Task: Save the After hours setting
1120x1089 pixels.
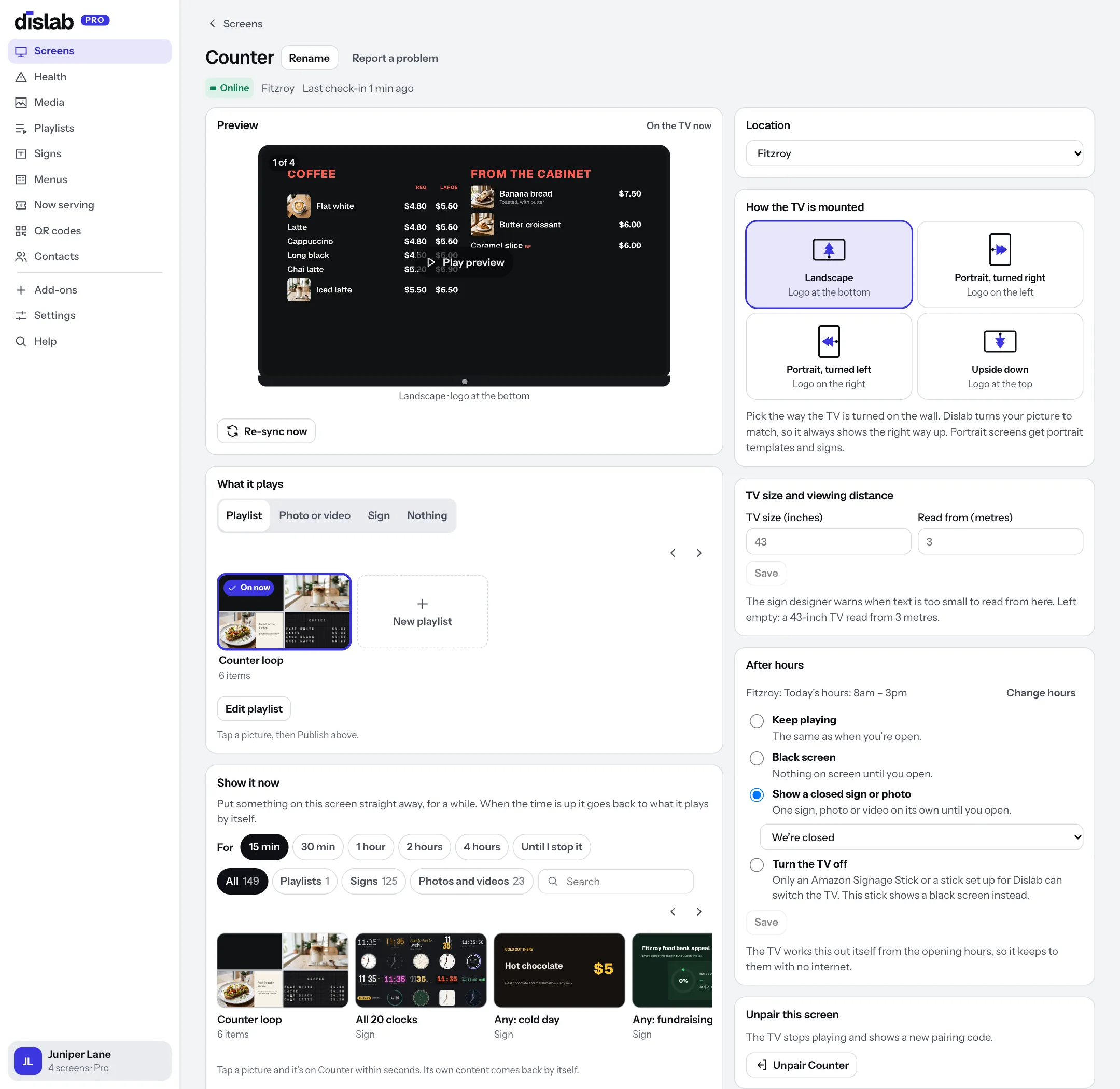Action: (x=765, y=922)
